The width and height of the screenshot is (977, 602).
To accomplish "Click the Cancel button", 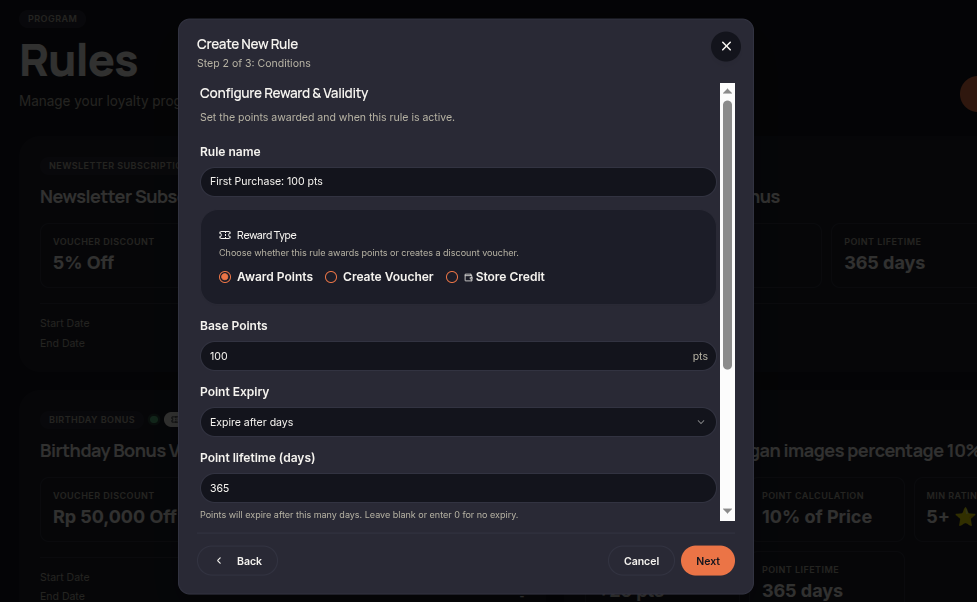I will [x=641, y=561].
